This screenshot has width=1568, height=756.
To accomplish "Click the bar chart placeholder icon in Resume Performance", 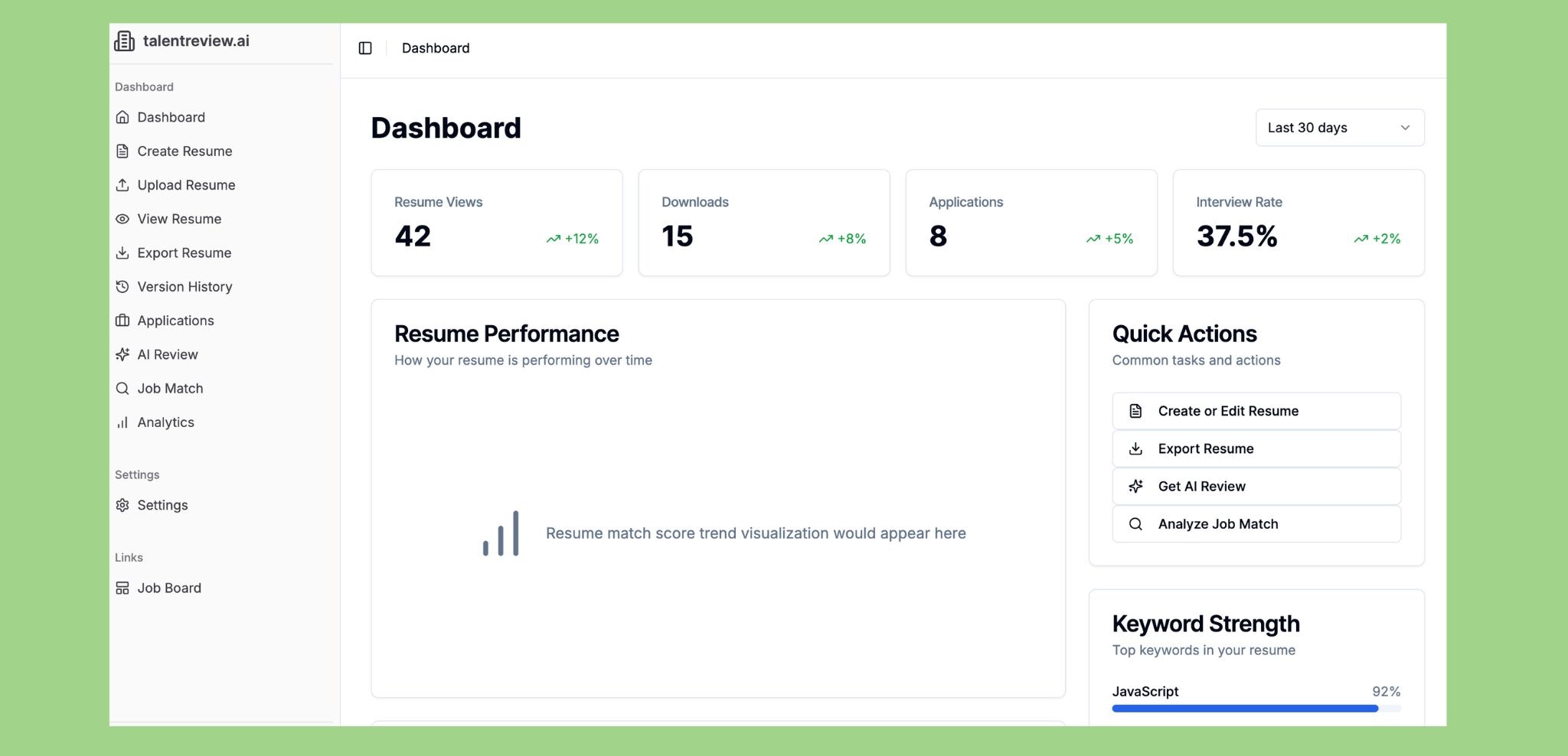I will (501, 533).
